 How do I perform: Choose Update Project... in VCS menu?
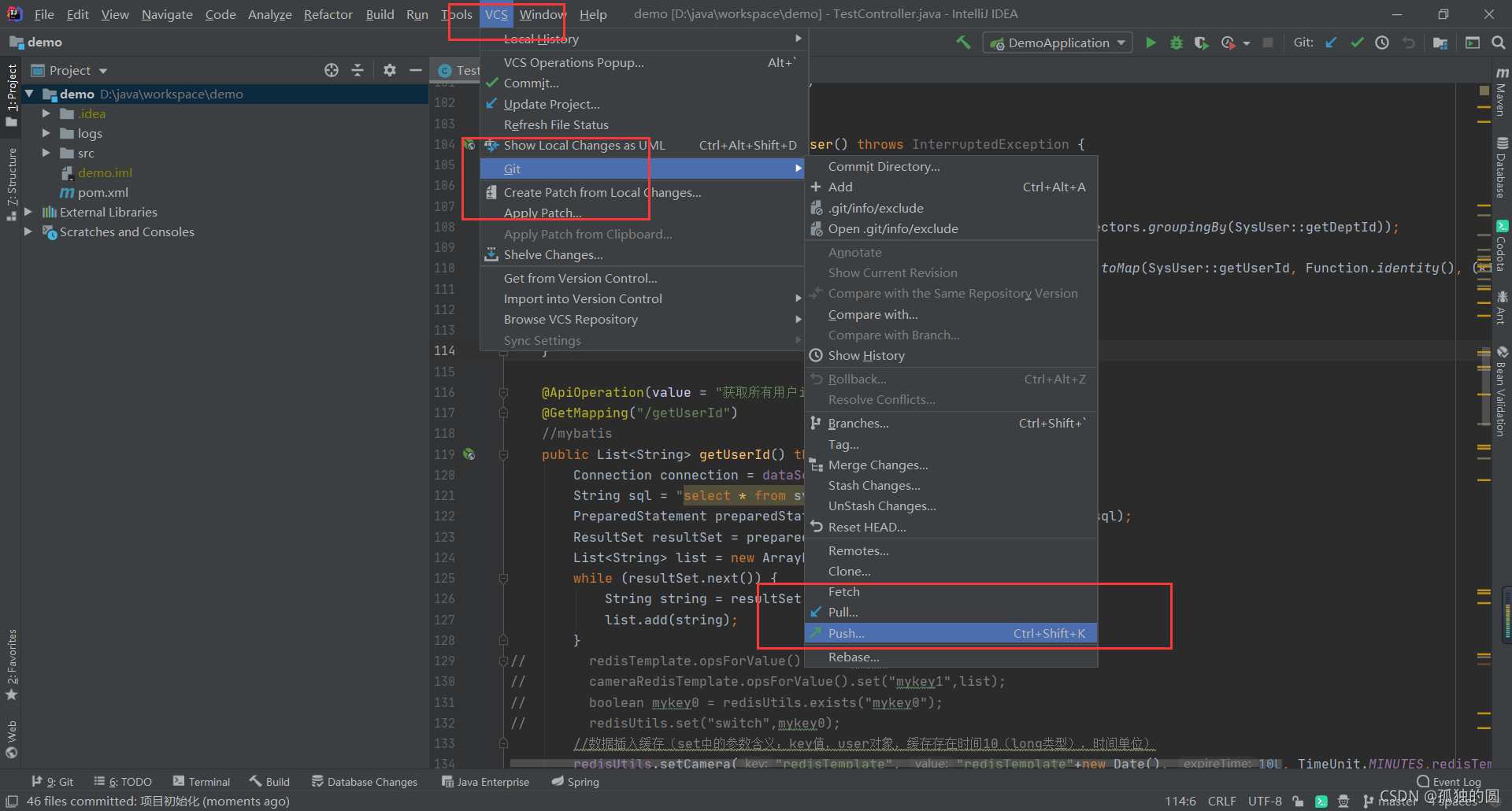pyautogui.click(x=644, y=104)
